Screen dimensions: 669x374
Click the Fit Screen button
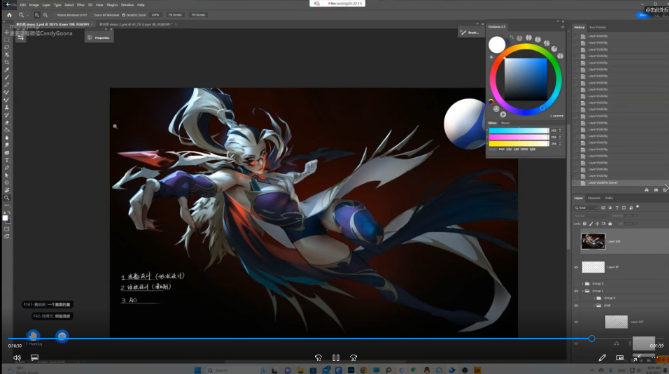pyautogui.click(x=175, y=15)
